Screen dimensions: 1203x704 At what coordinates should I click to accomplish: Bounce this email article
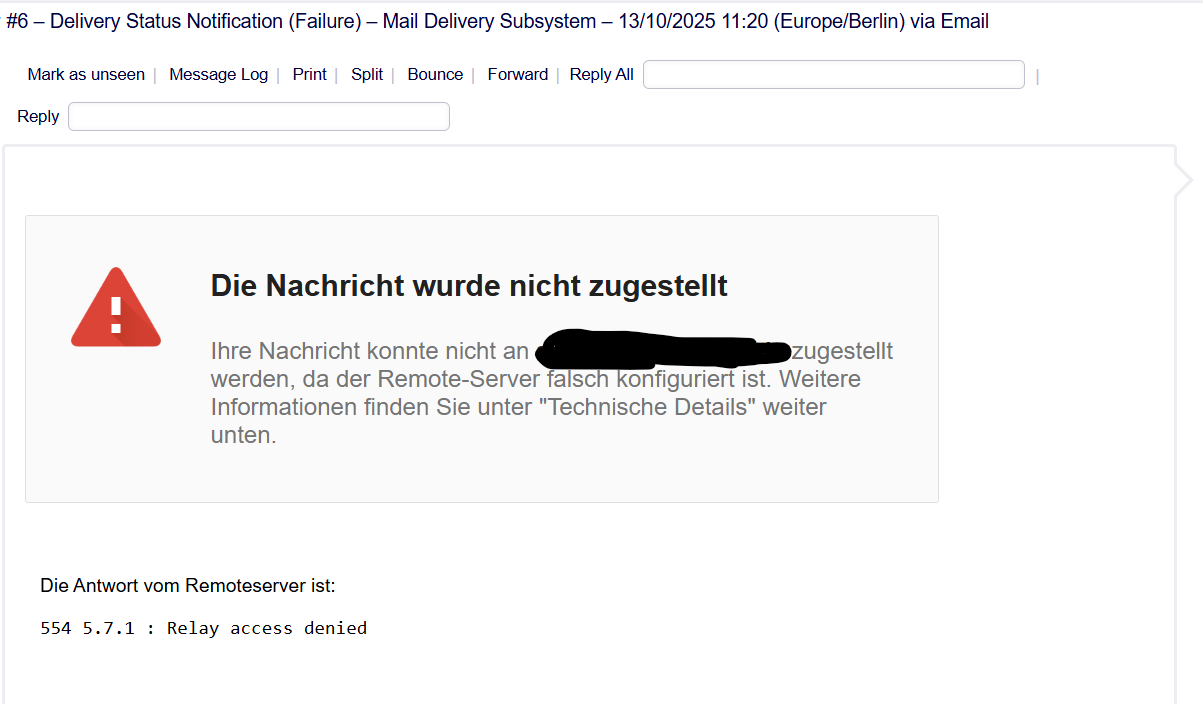coord(435,75)
